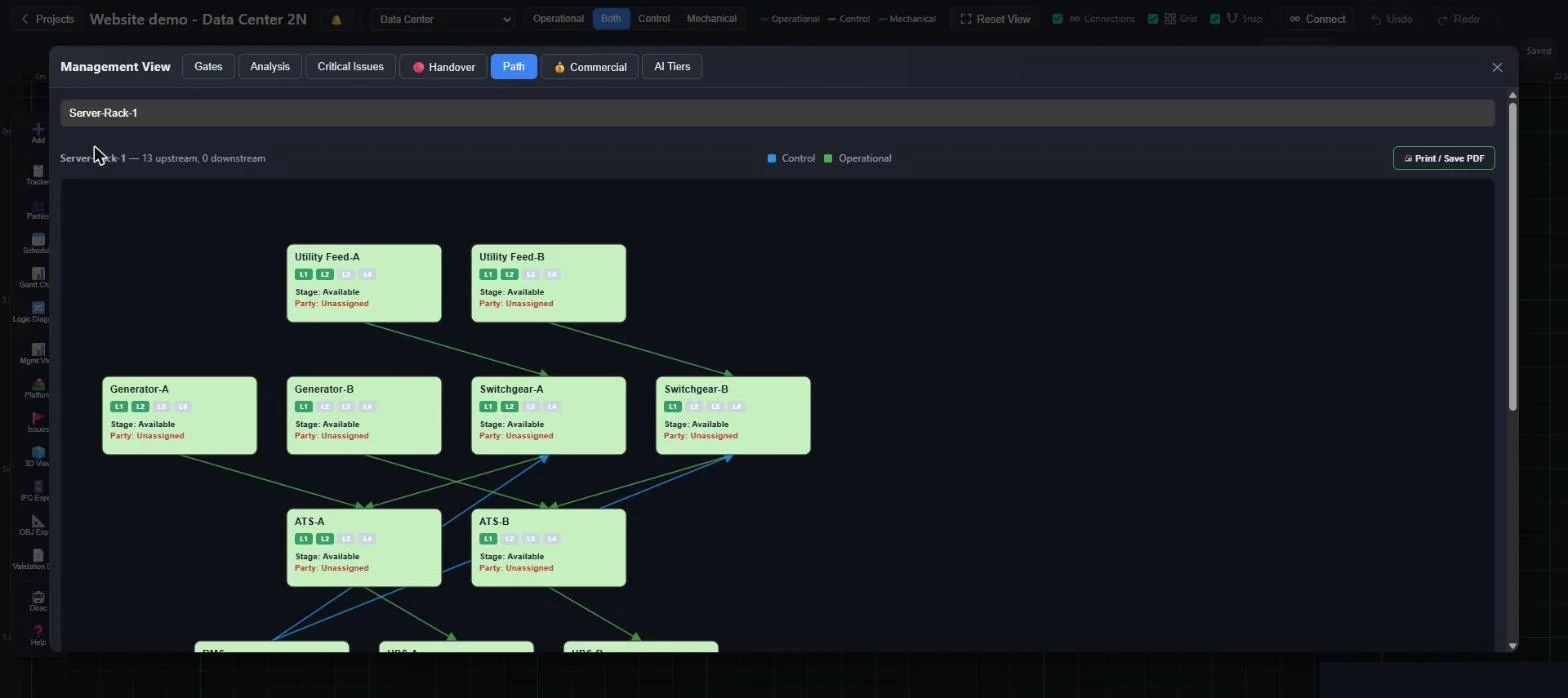Screen dimensions: 1568x698
Task: Toggle the Snap checkbox
Action: coord(1215,19)
